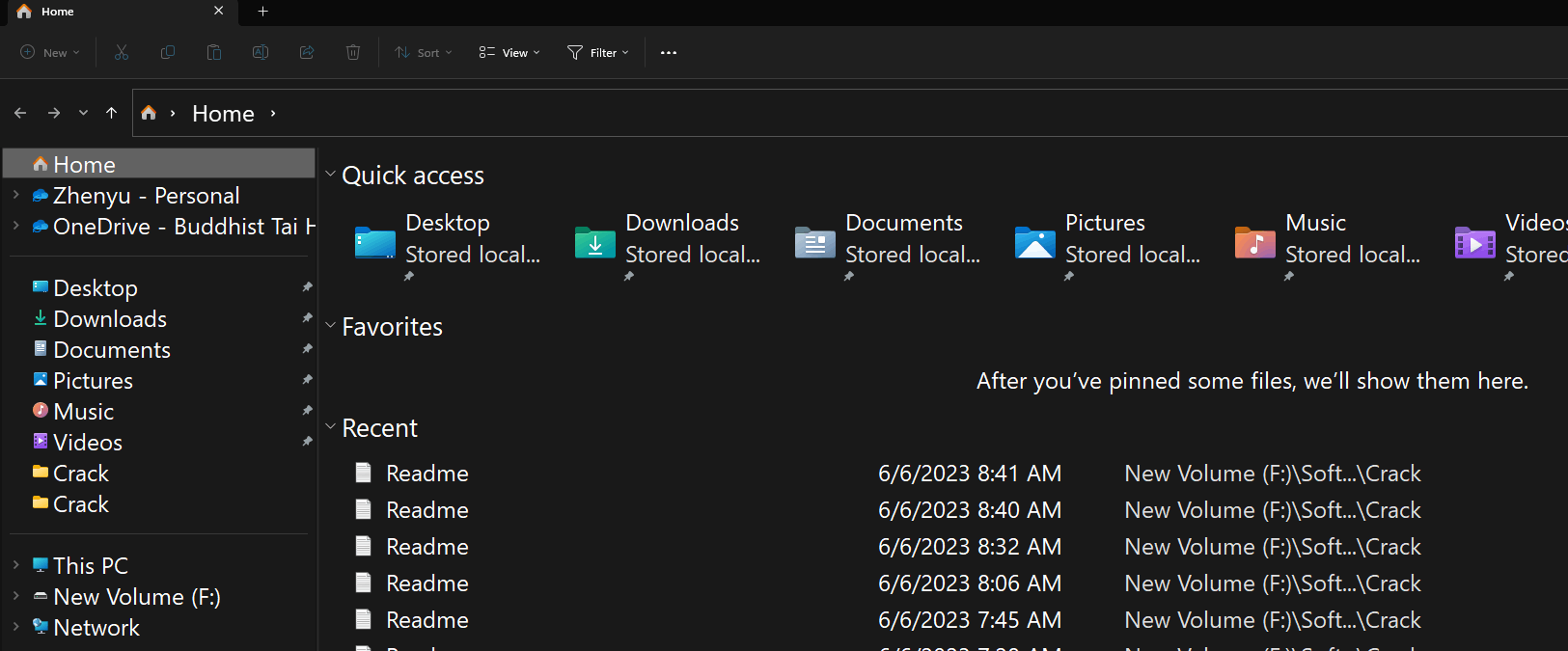The height and width of the screenshot is (651, 1568).
Task: Open Desktop folder icon in Quick access
Action: 374,243
